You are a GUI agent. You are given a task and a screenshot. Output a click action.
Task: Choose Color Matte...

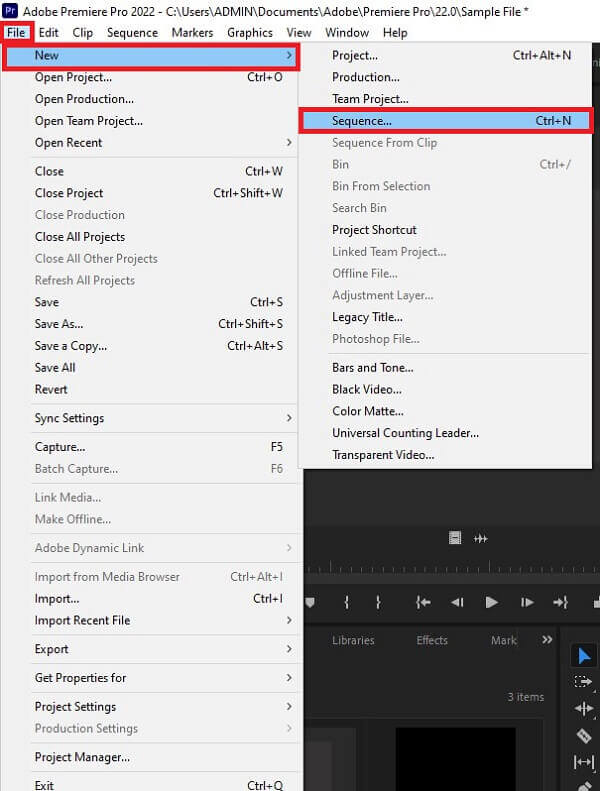tap(445, 411)
